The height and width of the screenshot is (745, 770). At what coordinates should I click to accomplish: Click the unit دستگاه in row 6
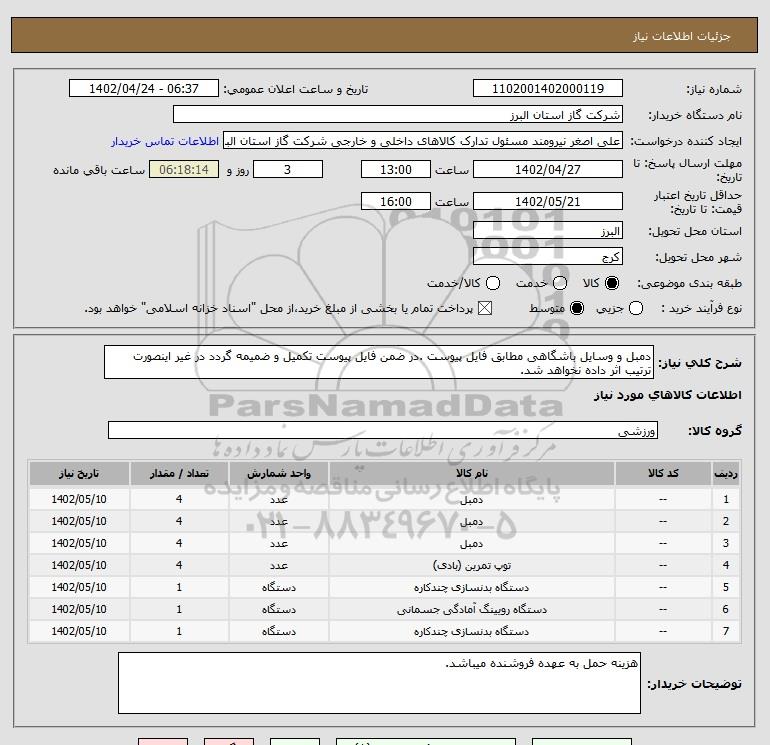click(279, 609)
